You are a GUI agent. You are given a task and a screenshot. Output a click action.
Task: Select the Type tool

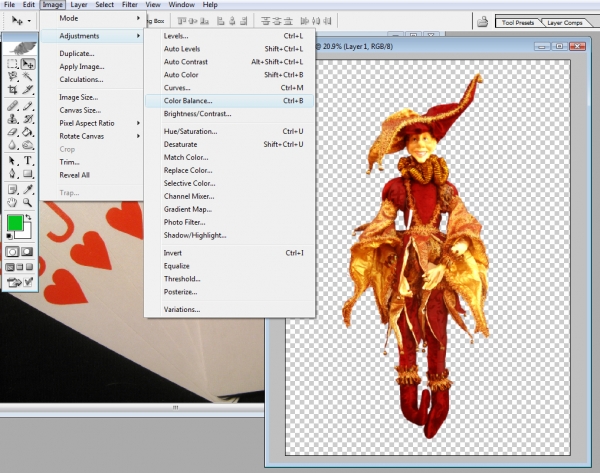click(x=28, y=161)
